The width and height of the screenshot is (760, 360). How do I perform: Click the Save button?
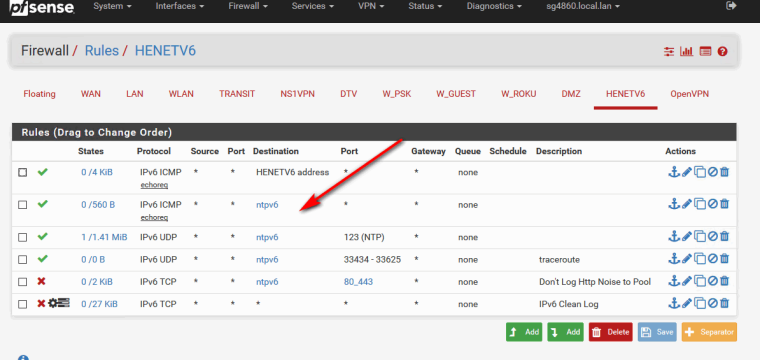pyautogui.click(x=657, y=332)
